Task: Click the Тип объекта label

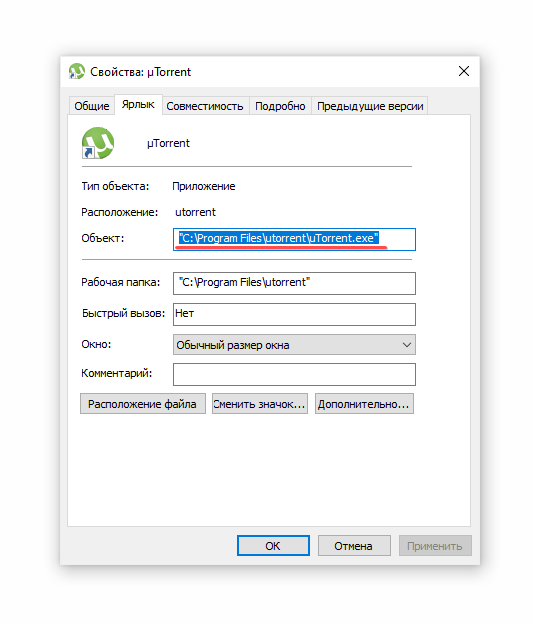Action: click(x=115, y=186)
